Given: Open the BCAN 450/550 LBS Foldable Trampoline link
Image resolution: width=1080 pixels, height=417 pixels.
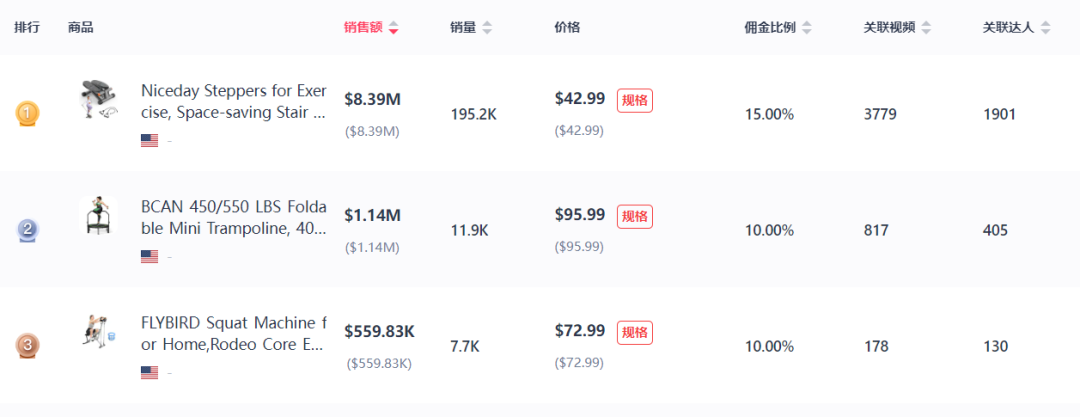Looking at the screenshot, I should tap(233, 218).
